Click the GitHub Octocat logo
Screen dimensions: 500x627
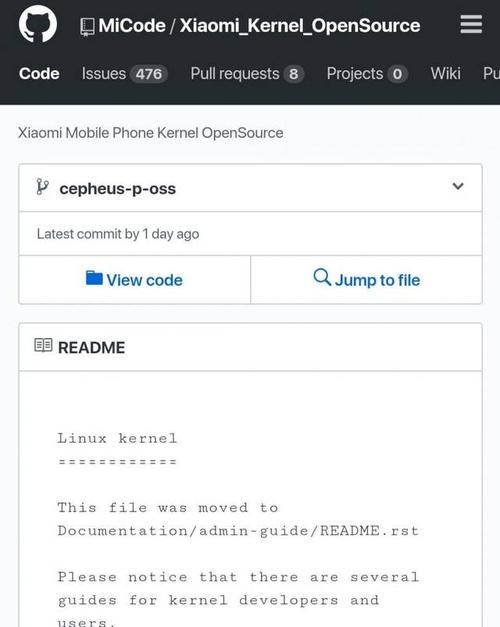[x=38, y=24]
